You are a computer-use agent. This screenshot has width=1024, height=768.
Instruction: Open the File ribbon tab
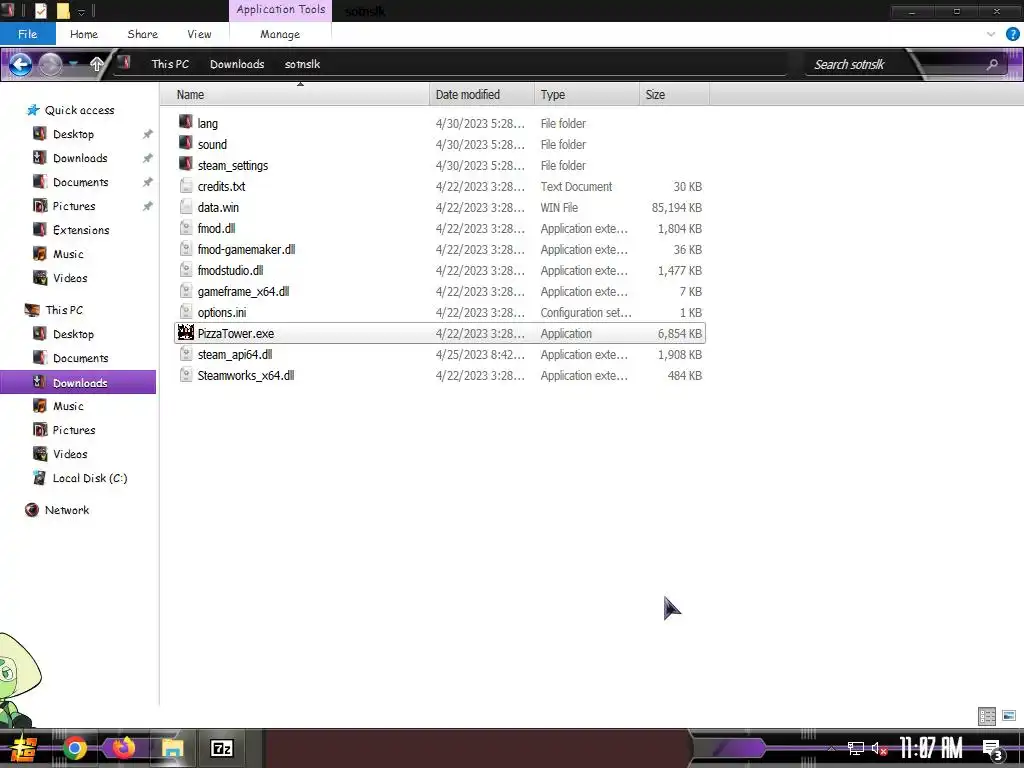(27, 34)
